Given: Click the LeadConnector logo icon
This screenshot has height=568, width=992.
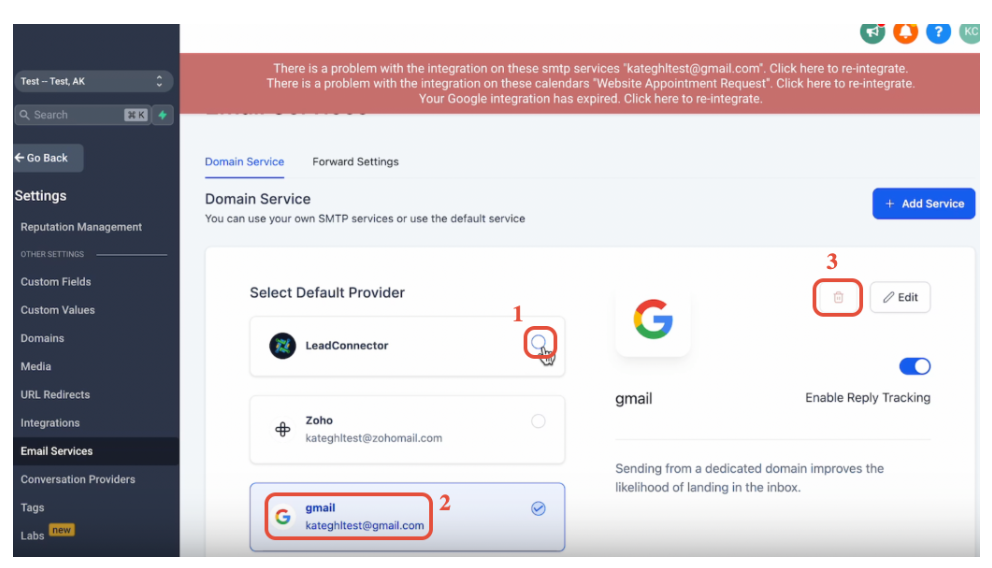Looking at the screenshot, I should pos(282,345).
